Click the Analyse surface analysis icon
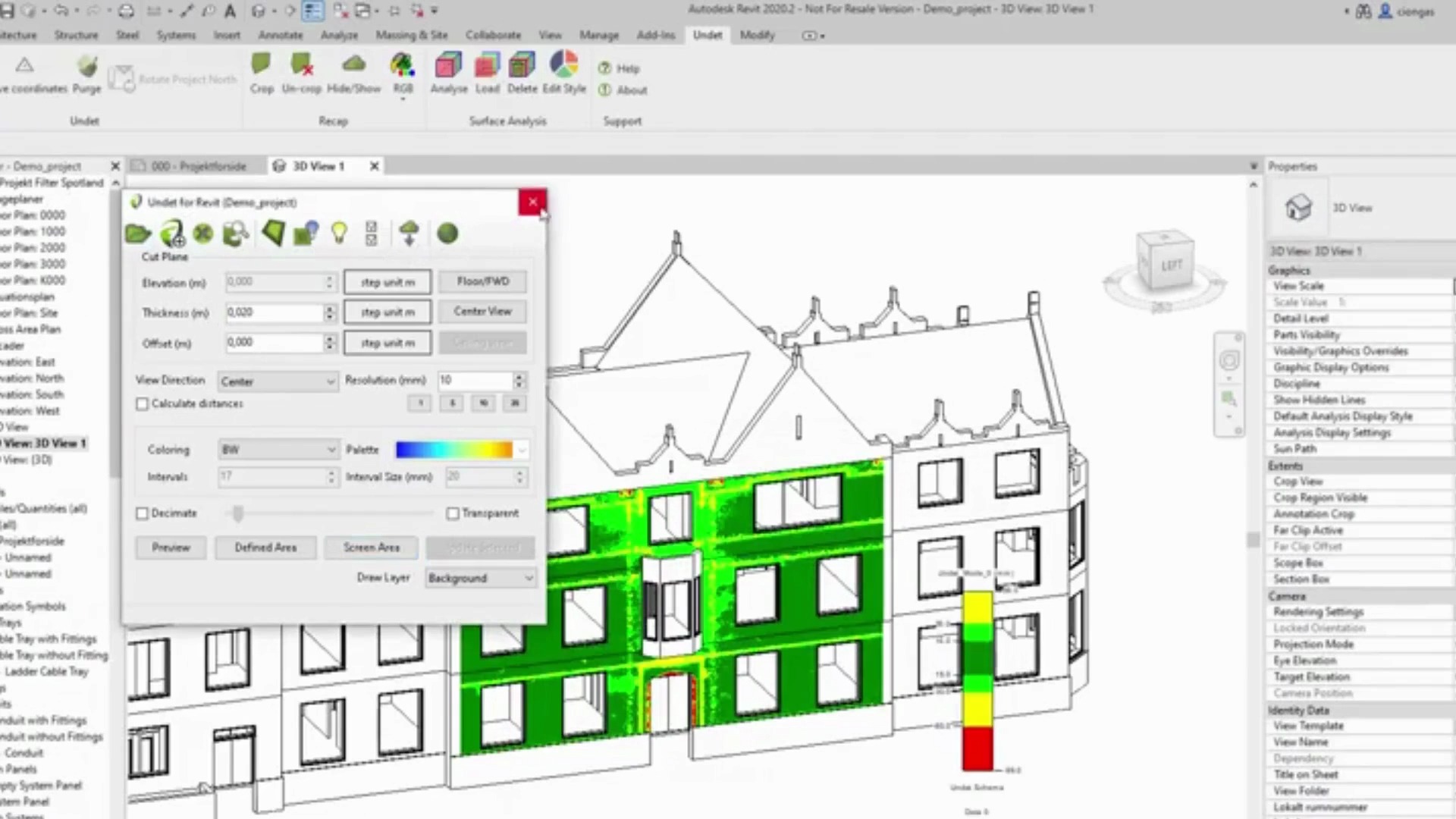The height and width of the screenshot is (819, 1456). (x=448, y=67)
